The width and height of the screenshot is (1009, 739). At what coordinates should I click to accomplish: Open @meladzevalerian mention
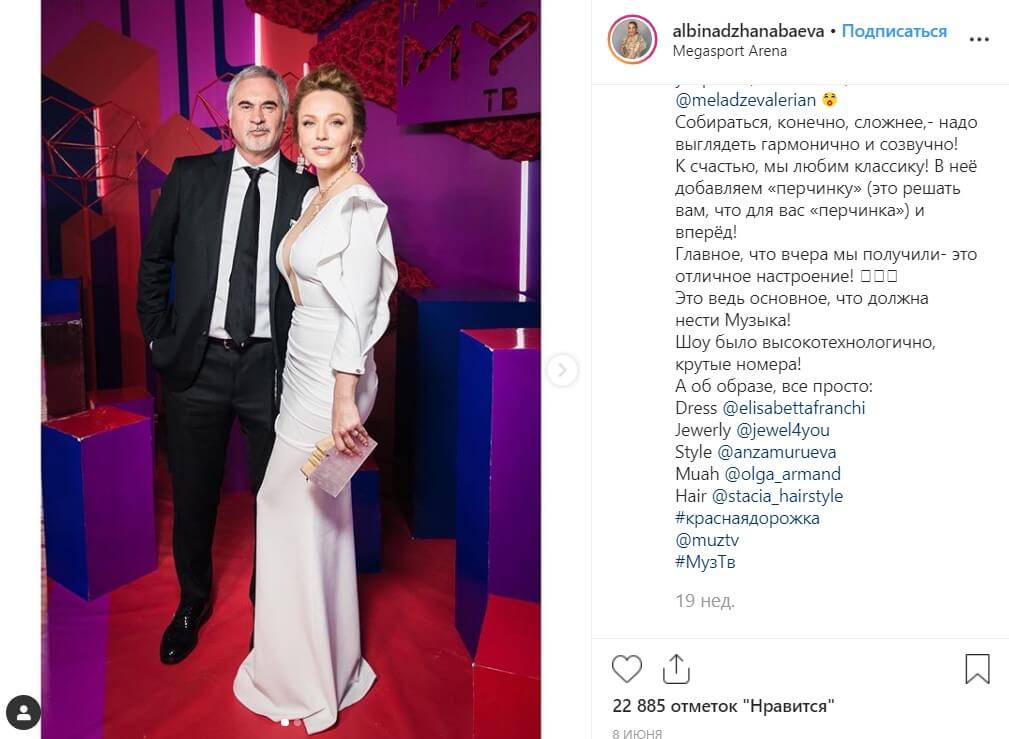pyautogui.click(x=745, y=100)
